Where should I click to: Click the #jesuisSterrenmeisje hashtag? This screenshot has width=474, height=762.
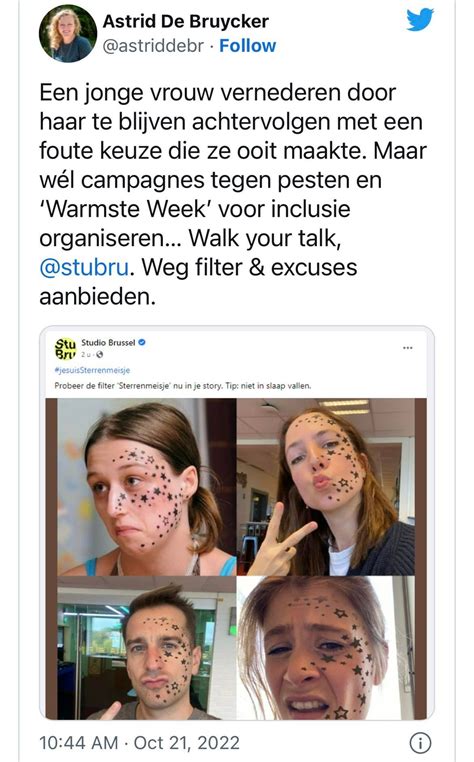(92, 370)
